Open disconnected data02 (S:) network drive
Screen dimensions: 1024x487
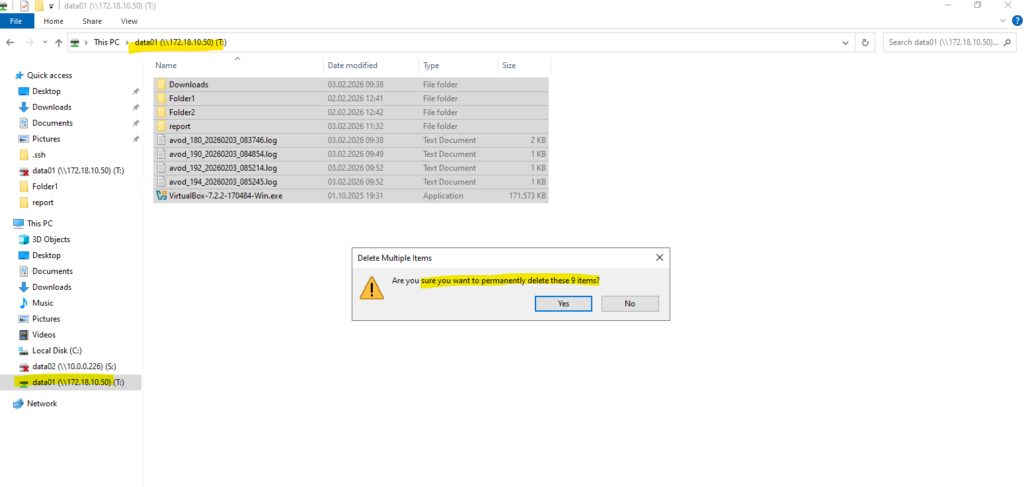pos(74,366)
